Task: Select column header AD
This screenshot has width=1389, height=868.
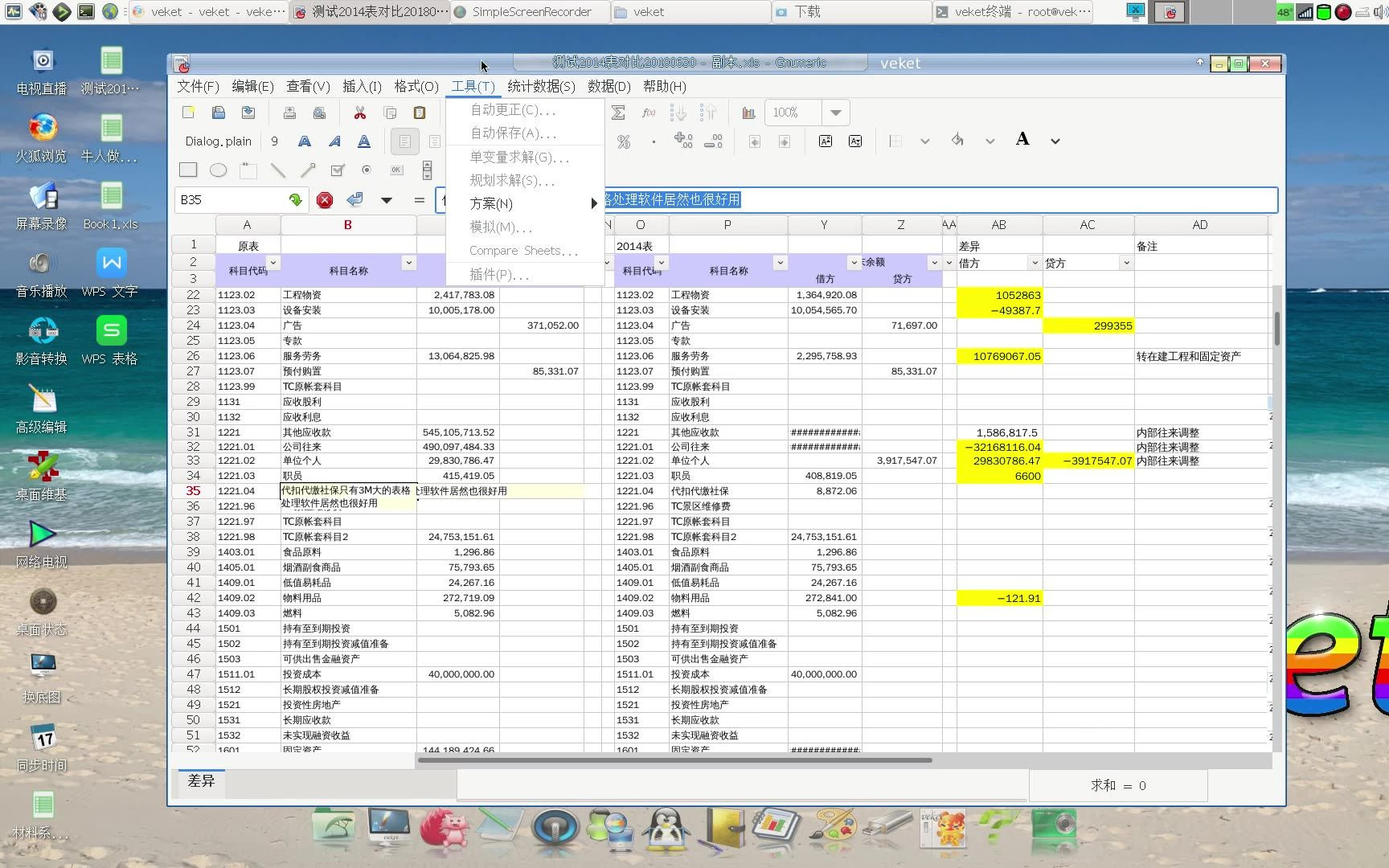Action: tap(1200, 225)
